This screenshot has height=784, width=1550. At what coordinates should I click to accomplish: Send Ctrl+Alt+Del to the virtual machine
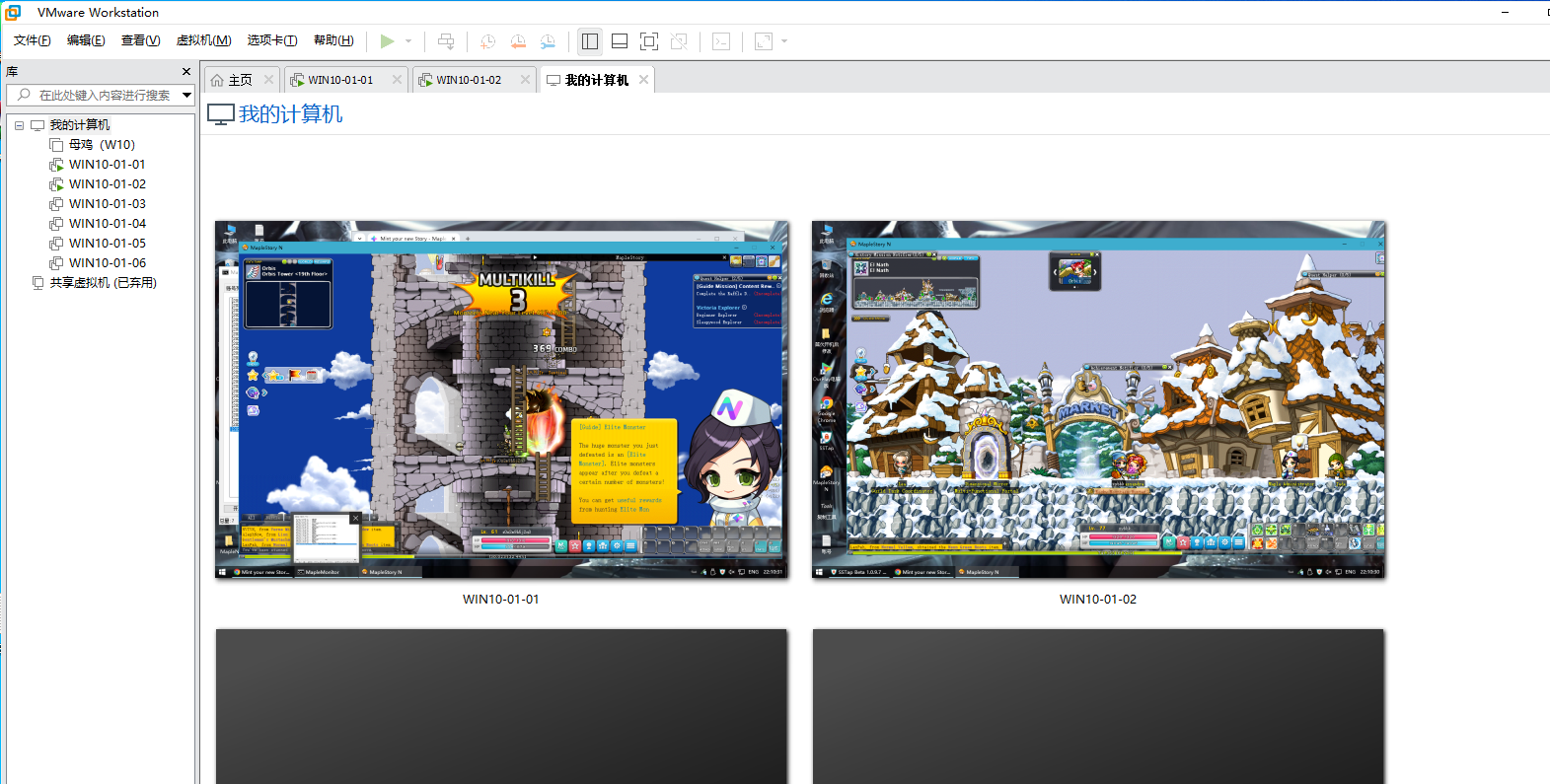pyautogui.click(x=446, y=41)
